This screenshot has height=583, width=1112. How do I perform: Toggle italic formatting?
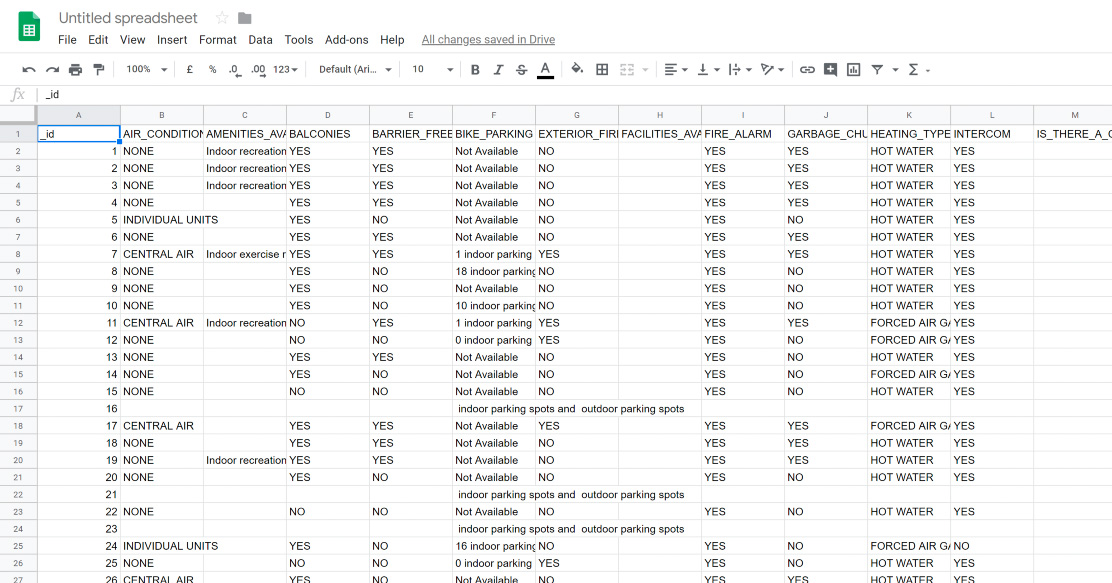[x=498, y=70]
